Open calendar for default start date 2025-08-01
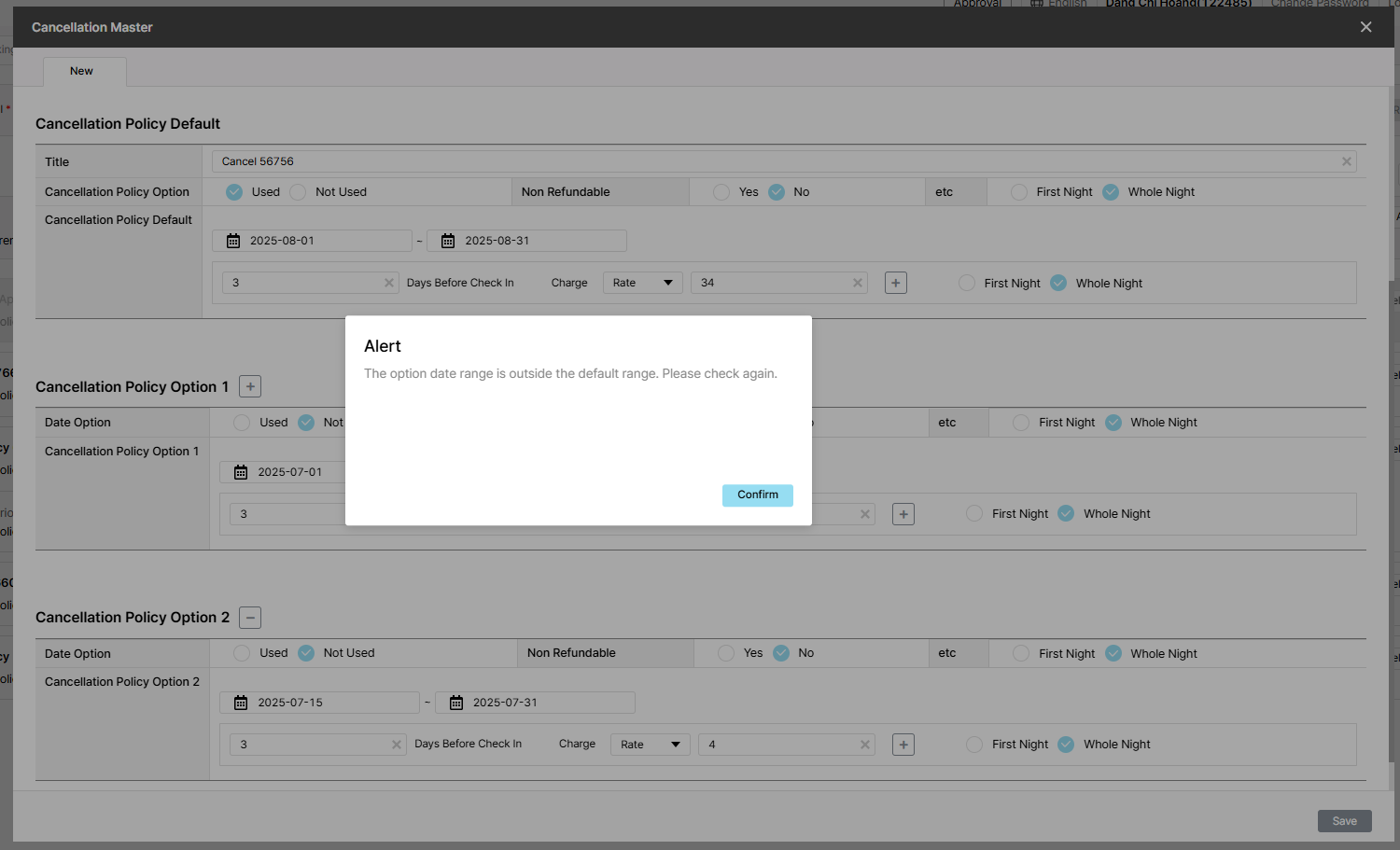Image resolution: width=1400 pixels, height=850 pixels. (233, 241)
